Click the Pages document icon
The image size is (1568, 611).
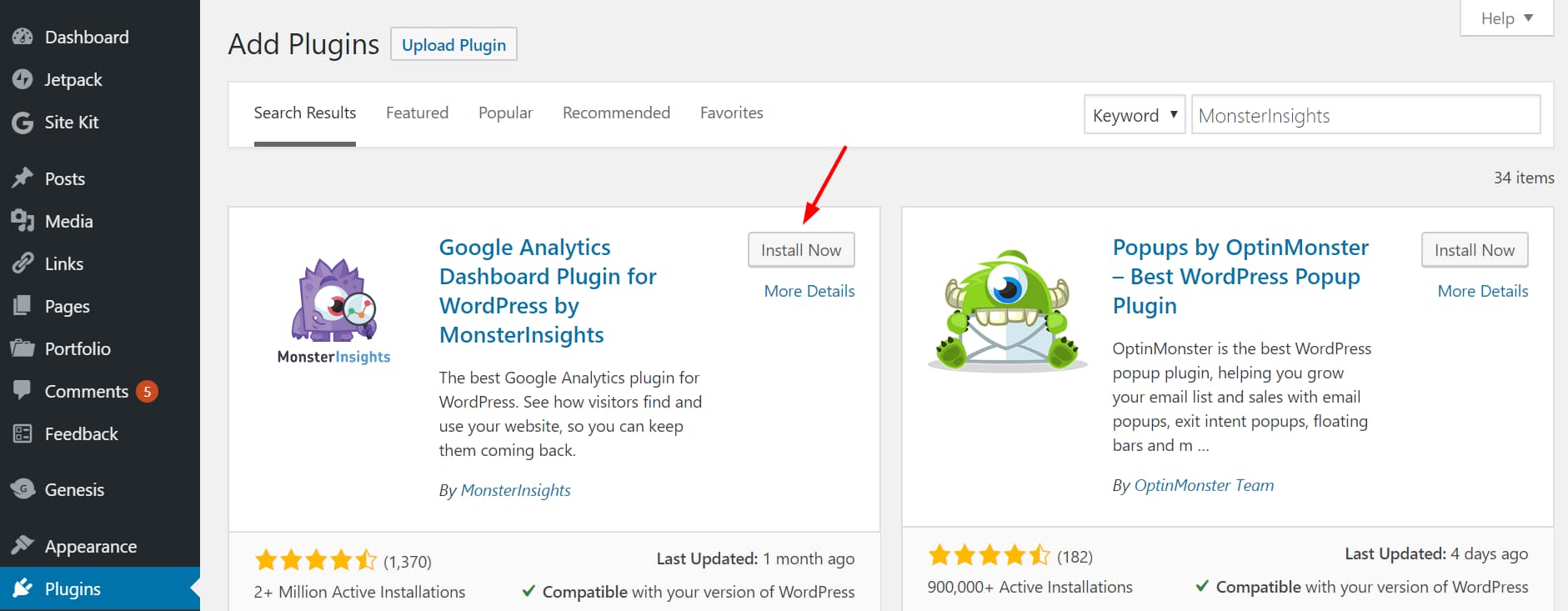click(x=23, y=306)
